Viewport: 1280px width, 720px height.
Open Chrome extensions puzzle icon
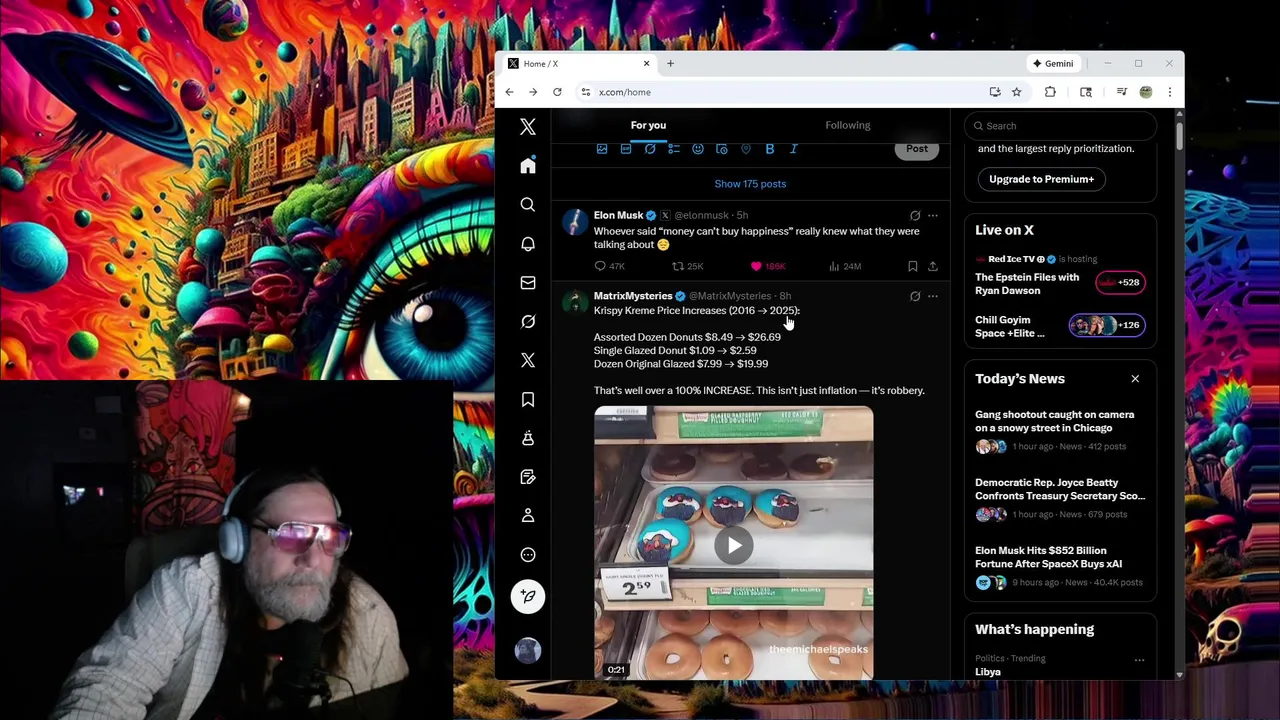1050,92
